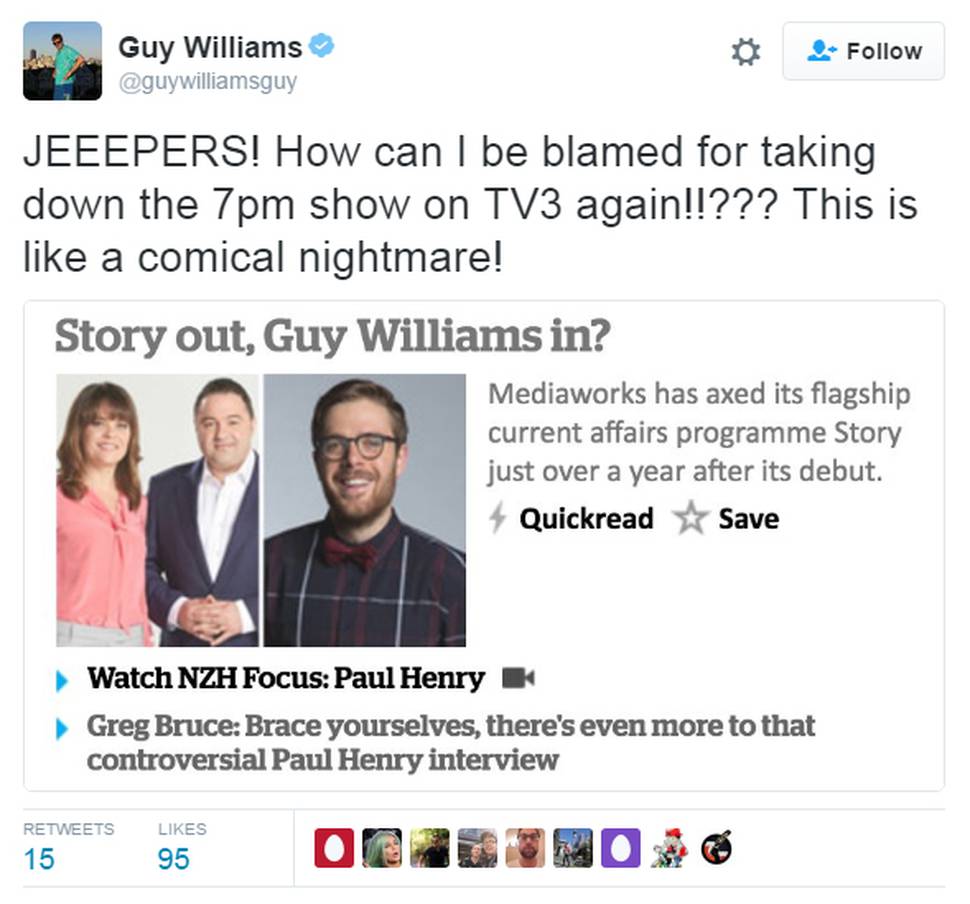The image size is (970, 904).
Task: Expand the Watch NZH Focus arrow
Action: coord(62,681)
